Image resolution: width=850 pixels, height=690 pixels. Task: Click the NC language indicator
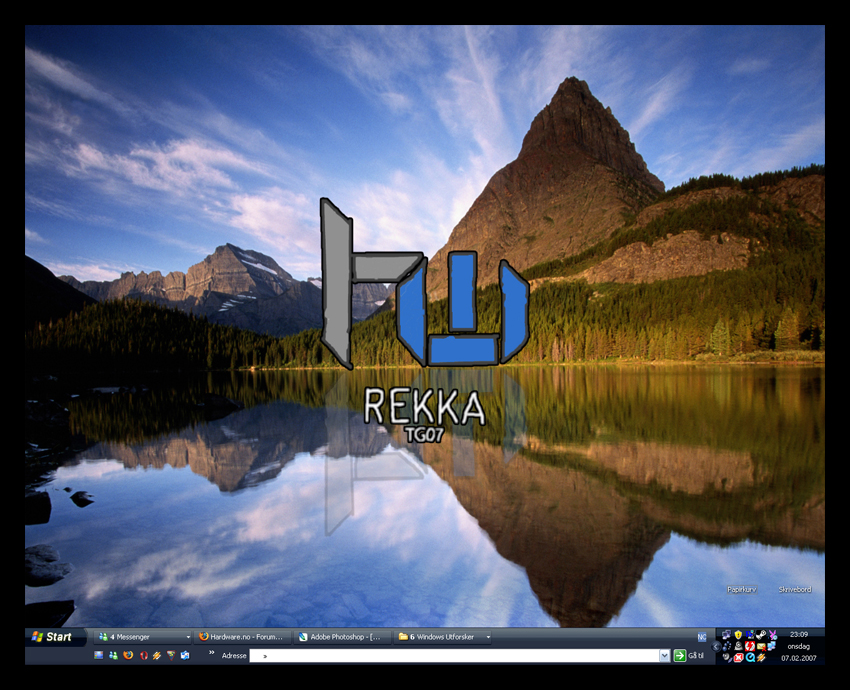click(x=701, y=637)
